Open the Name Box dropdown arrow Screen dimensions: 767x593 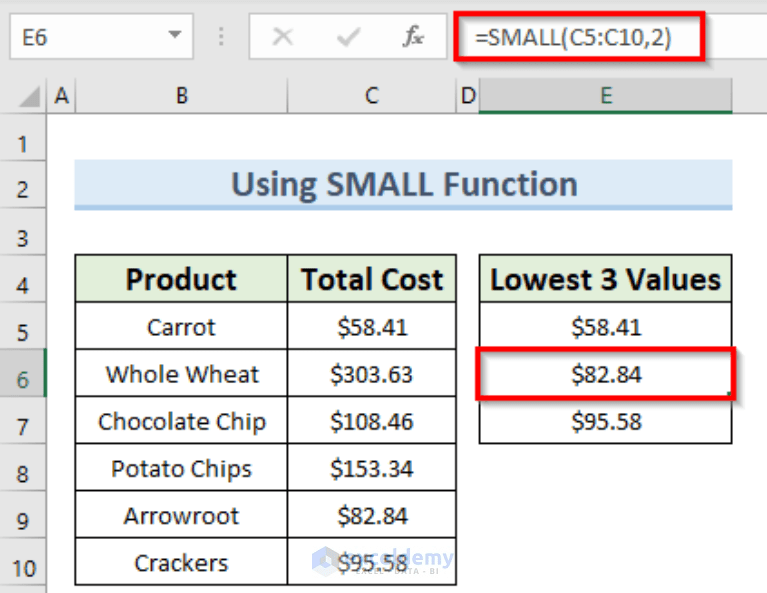coord(175,35)
